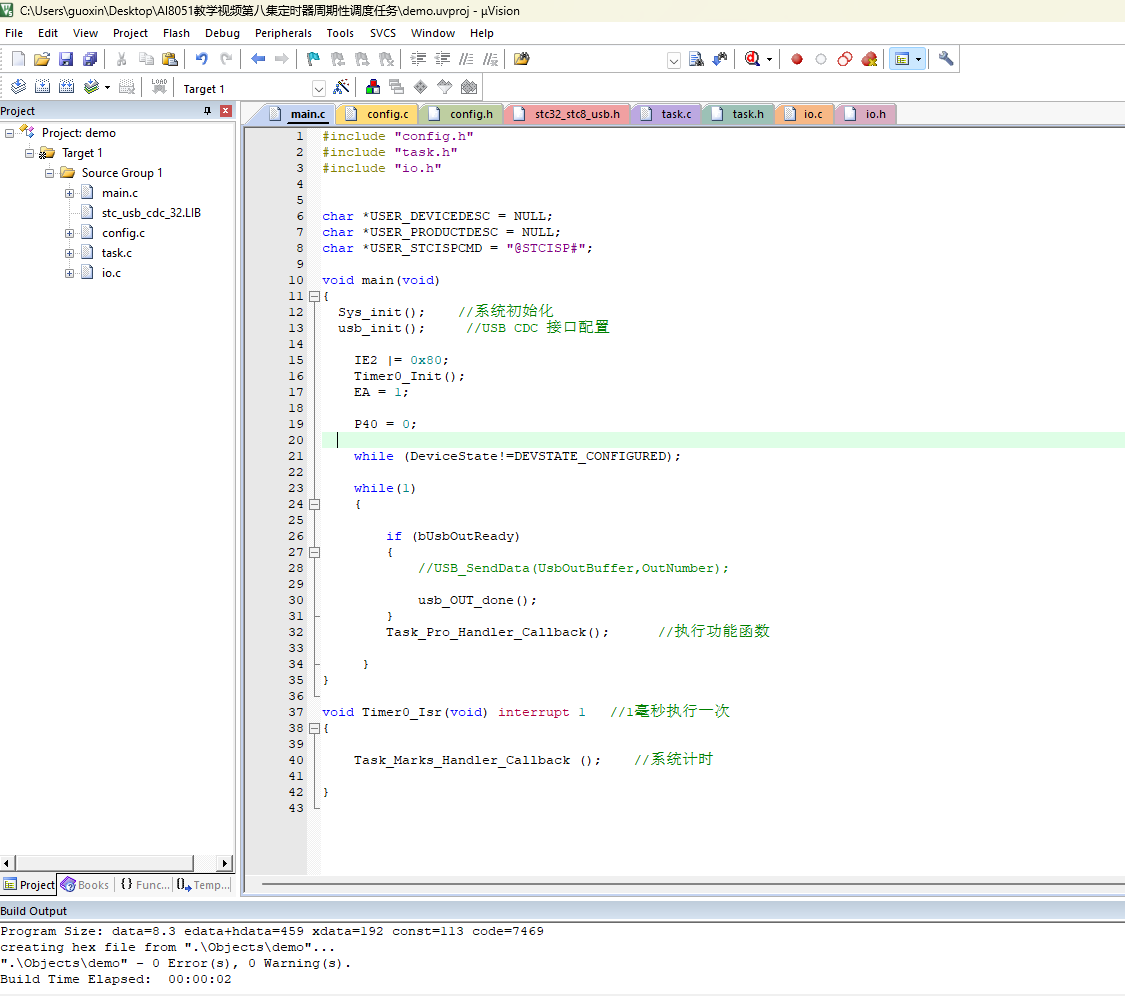Click the Batch Build layered icon
This screenshot has width=1125, height=996.
coord(90,87)
